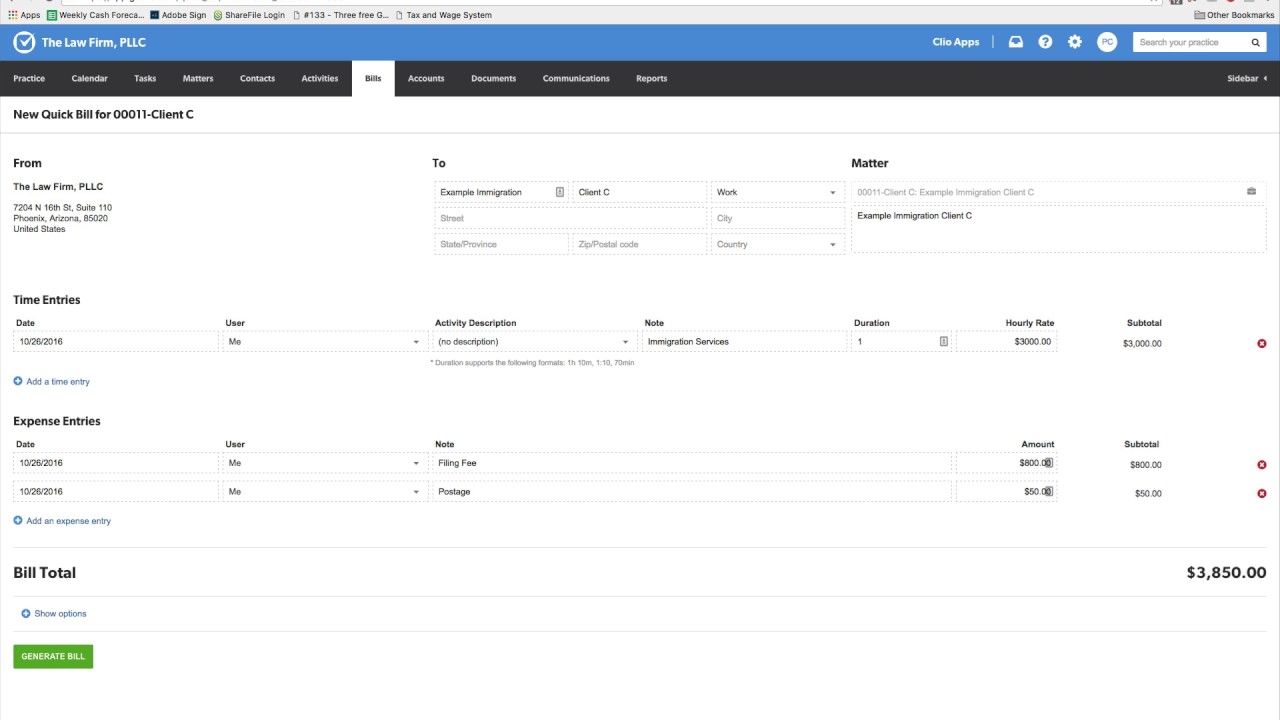Click the State/Province field

[501, 244]
